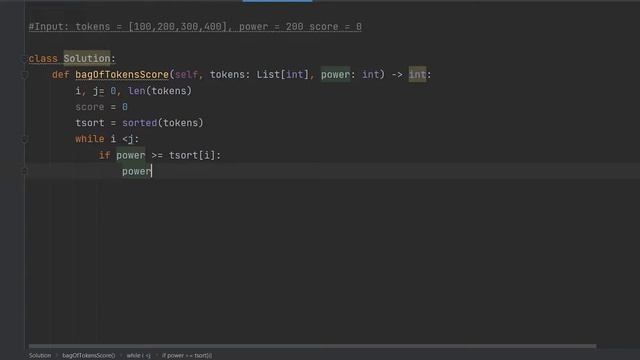Click the 'power' text on the cursor line
The width and height of the screenshot is (640, 360).
pyautogui.click(x=137, y=171)
